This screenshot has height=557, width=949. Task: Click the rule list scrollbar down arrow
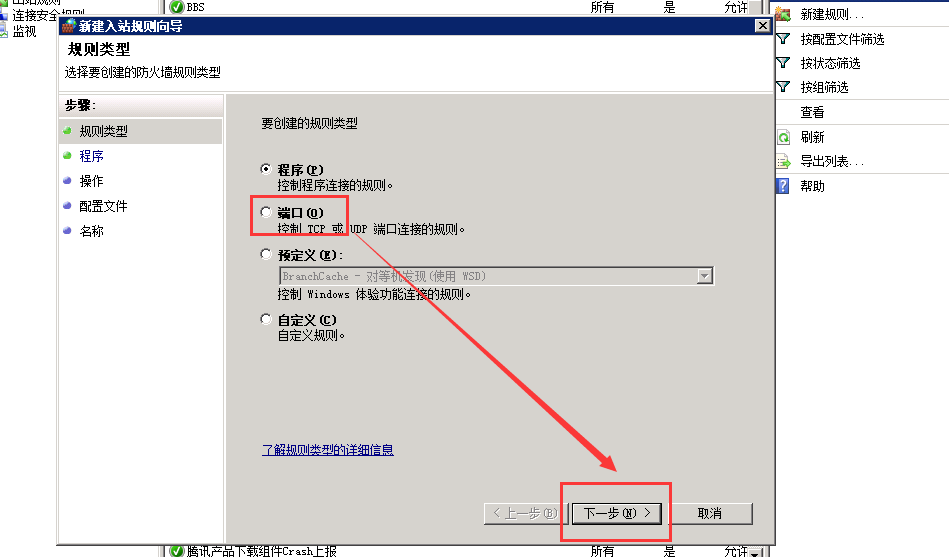point(755,552)
